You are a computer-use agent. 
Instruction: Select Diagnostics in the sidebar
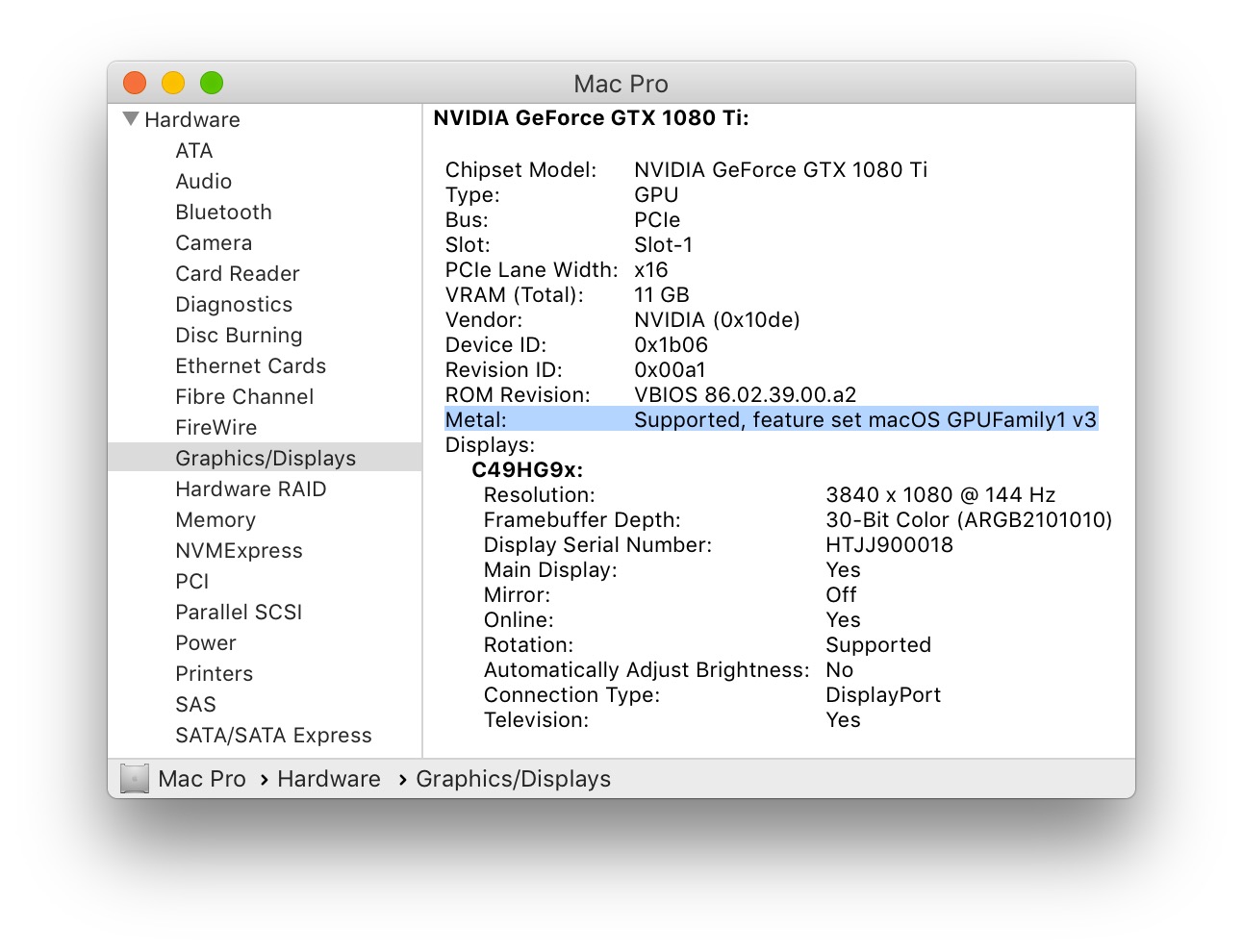(234, 304)
